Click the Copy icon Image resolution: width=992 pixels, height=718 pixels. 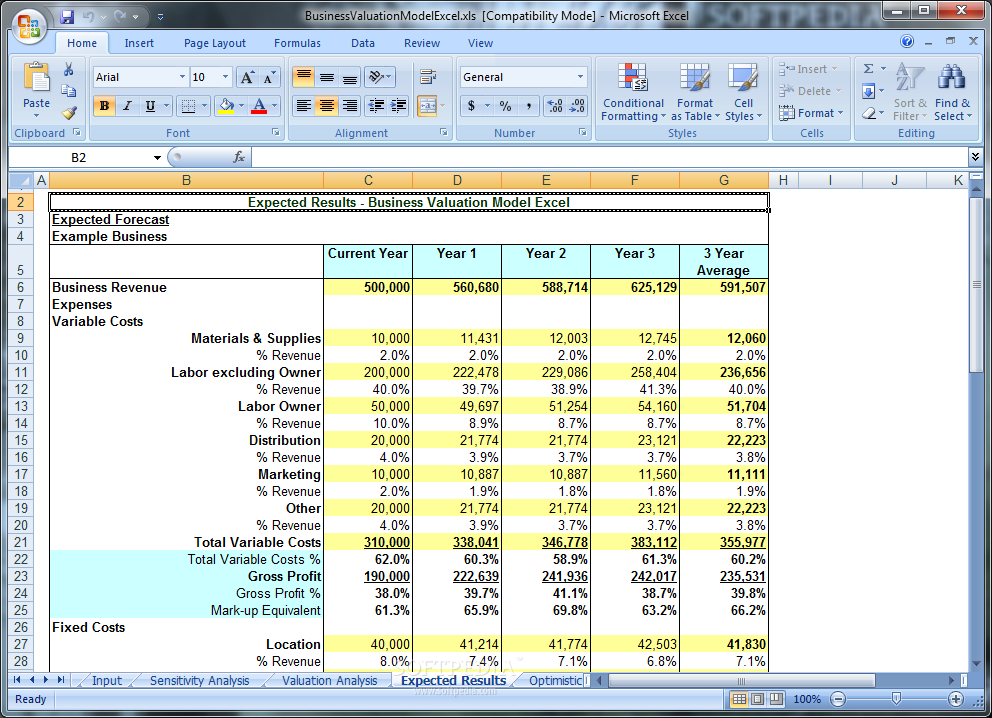68,91
